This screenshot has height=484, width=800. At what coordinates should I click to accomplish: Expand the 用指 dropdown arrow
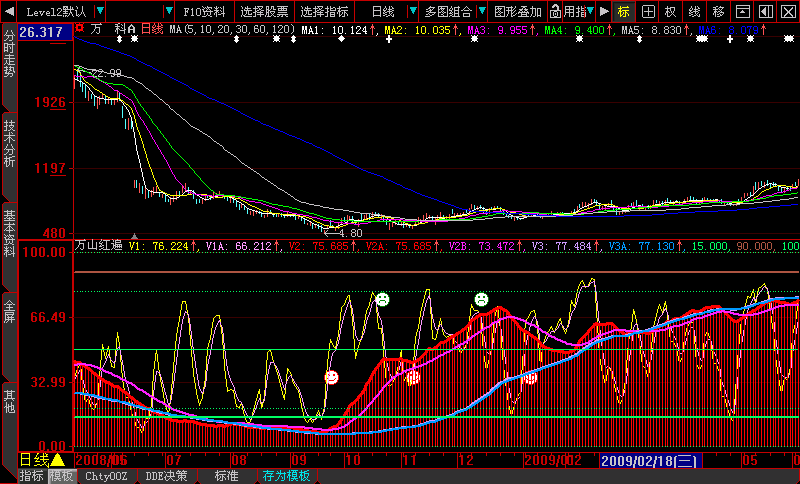tap(590, 11)
